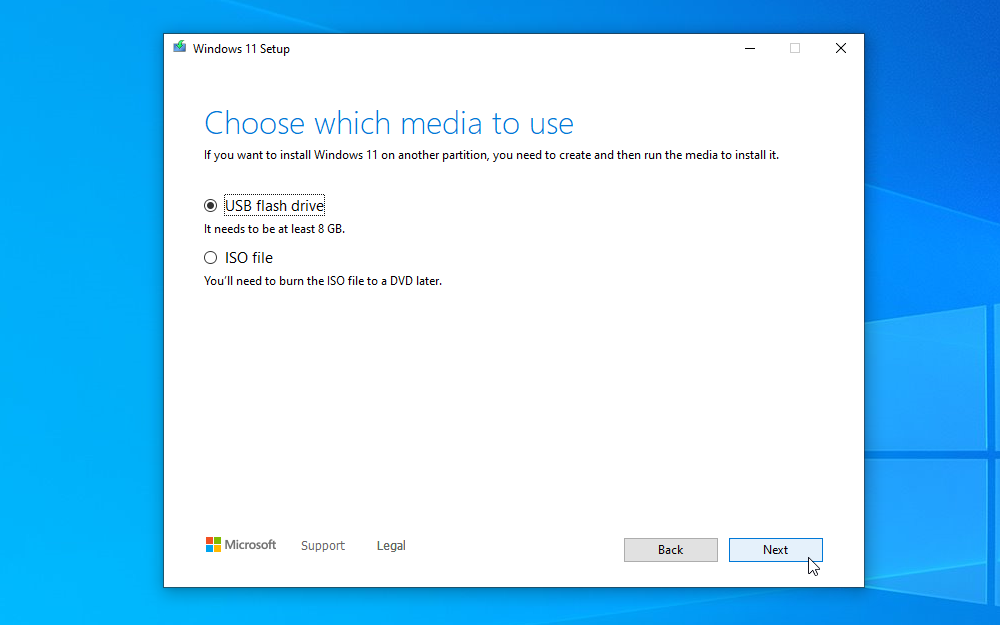
Task: Choose the ISO file radio circle
Action: click(x=210, y=258)
